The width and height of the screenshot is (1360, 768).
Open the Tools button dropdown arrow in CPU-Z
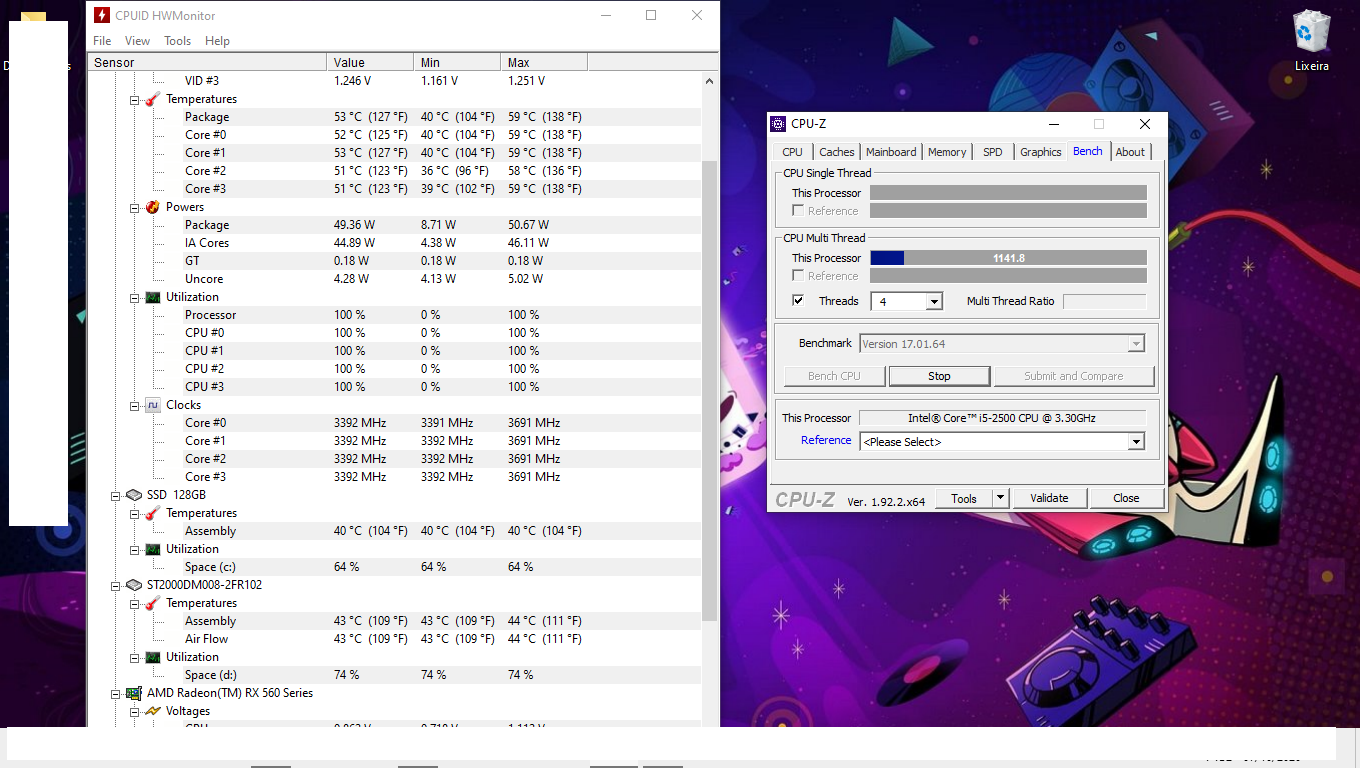pyautogui.click(x=1000, y=498)
